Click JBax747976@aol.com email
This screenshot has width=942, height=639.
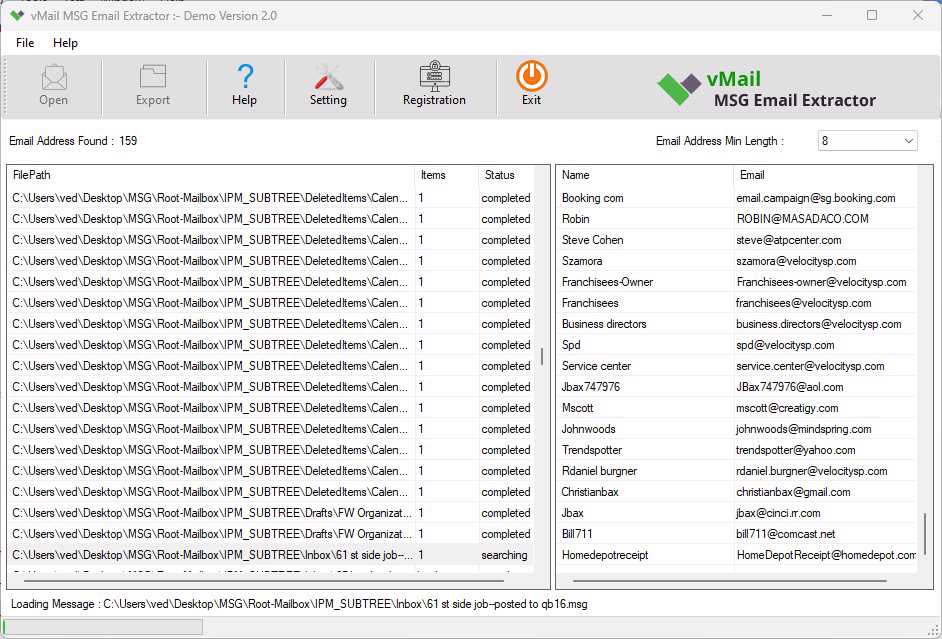789,387
